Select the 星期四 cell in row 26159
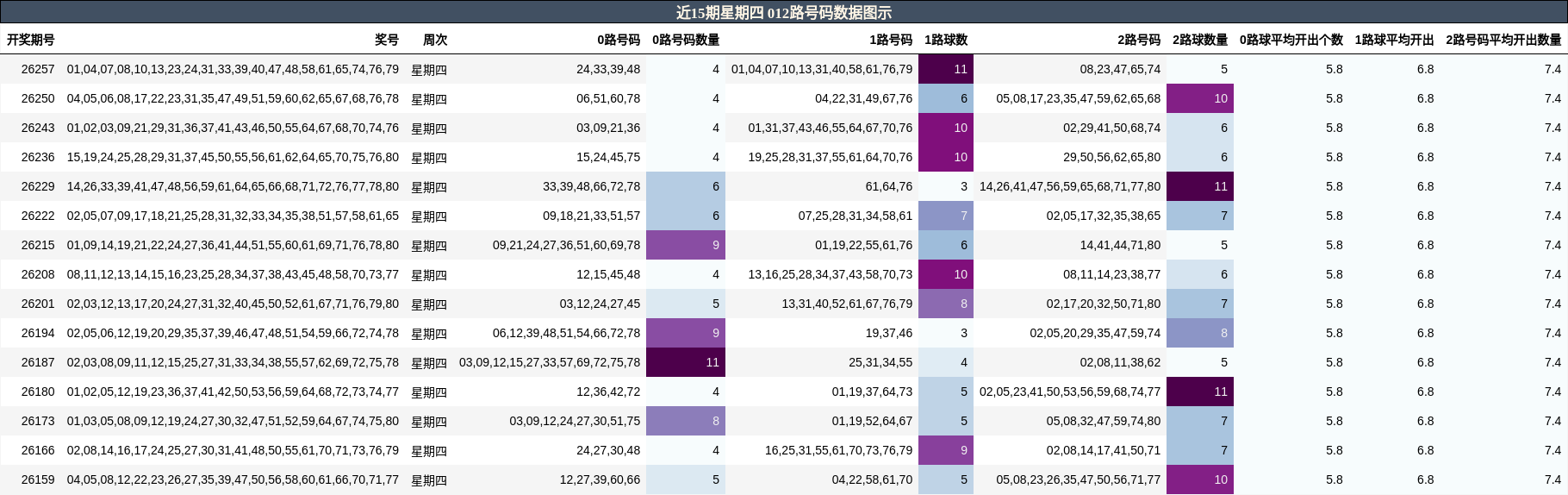 pos(429,479)
